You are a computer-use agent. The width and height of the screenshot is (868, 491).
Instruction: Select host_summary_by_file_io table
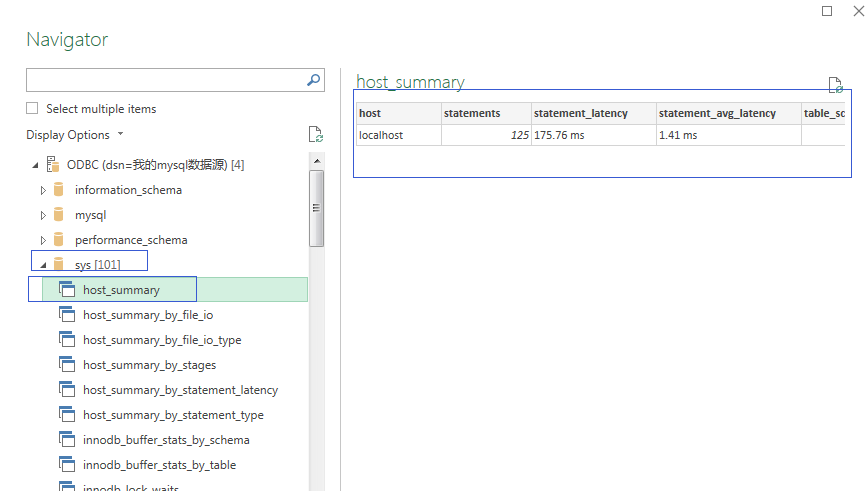148,315
